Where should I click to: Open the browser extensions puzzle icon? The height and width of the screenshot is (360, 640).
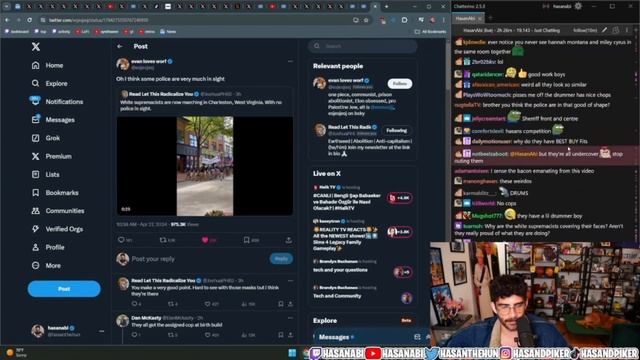pos(404,20)
